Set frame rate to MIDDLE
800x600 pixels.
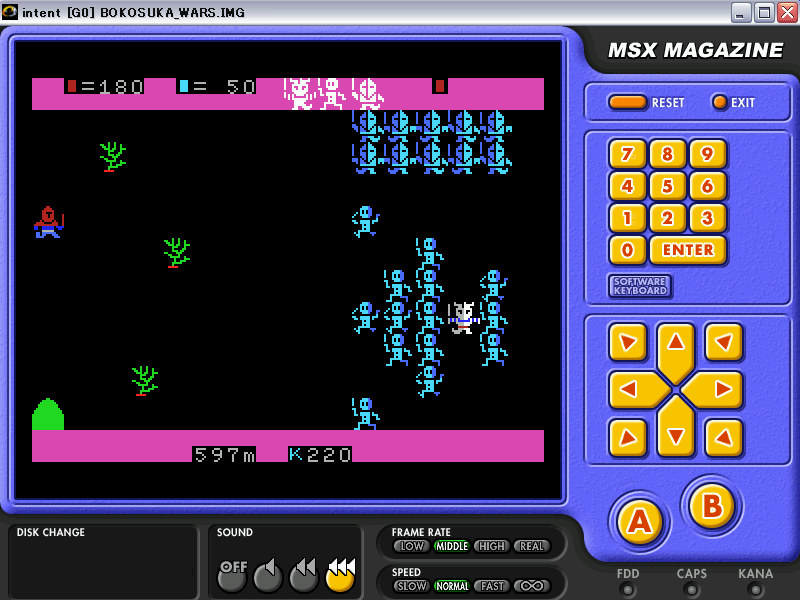(x=452, y=546)
